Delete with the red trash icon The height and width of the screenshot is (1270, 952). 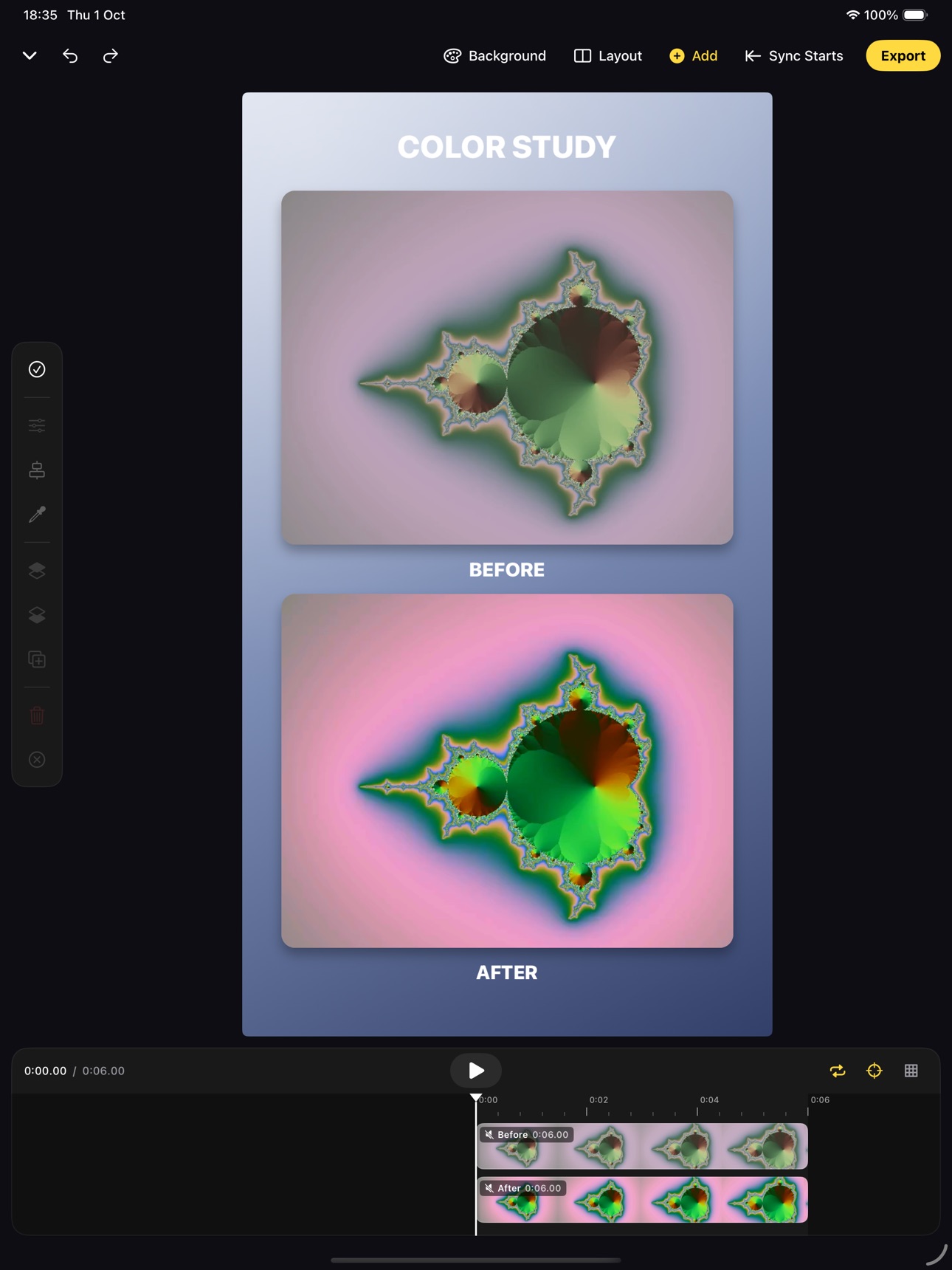37,715
